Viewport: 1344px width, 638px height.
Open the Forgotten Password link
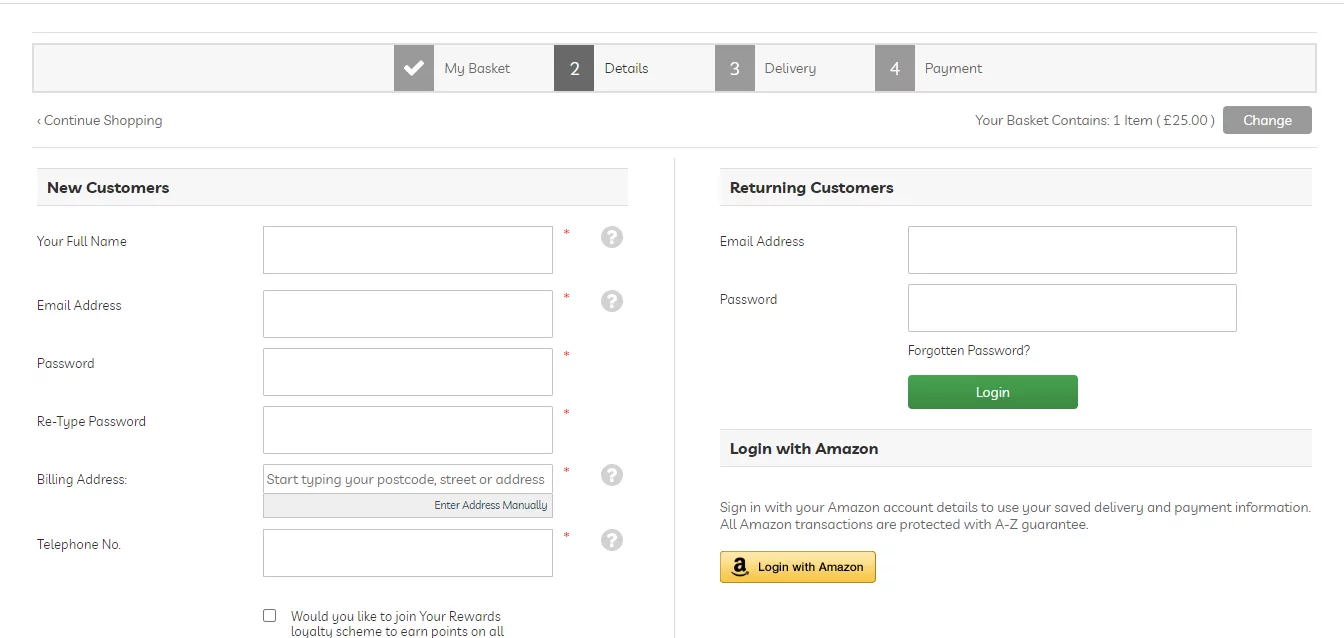(x=969, y=350)
